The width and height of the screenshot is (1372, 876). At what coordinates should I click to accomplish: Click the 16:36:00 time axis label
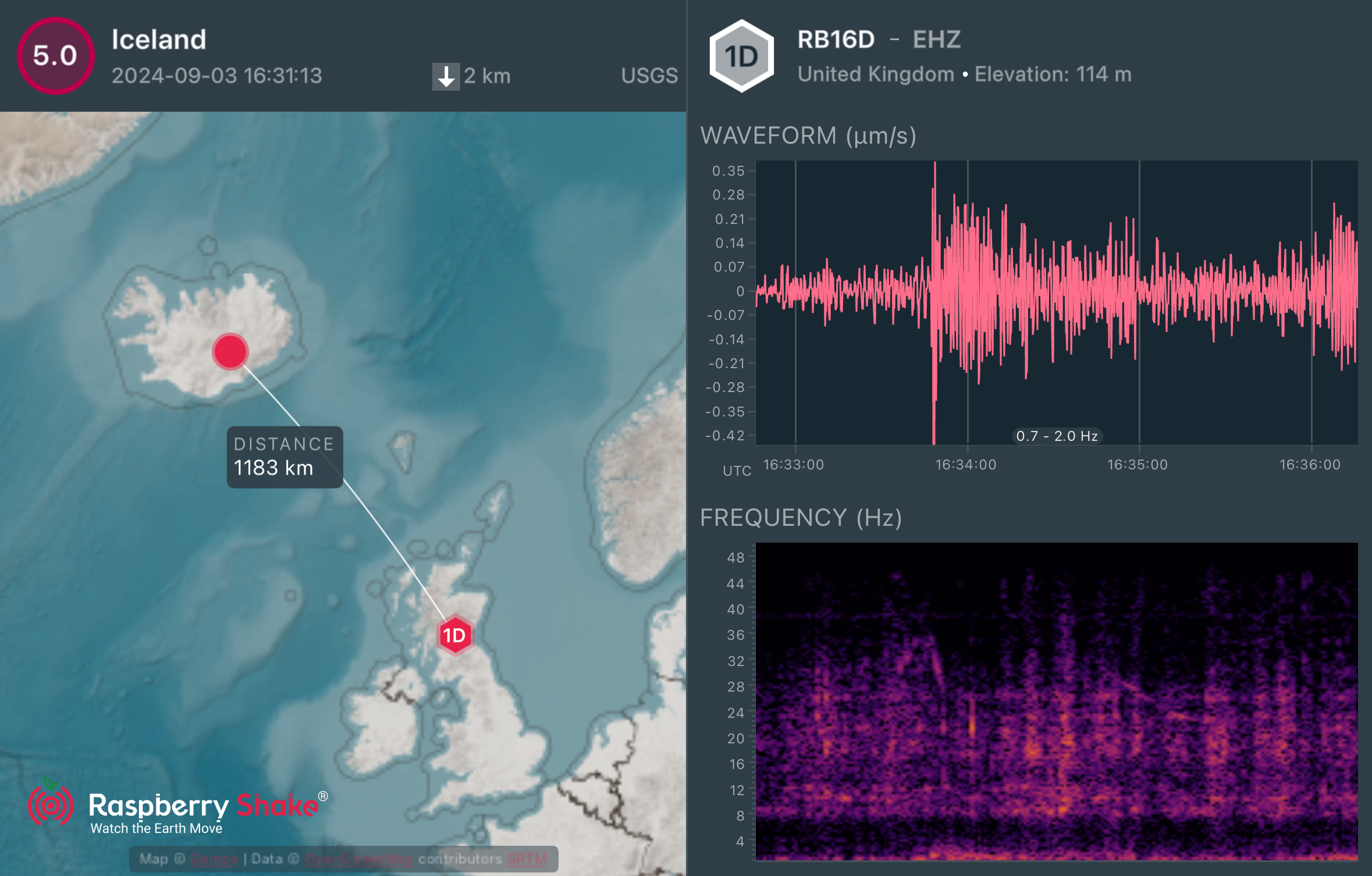point(1310,465)
